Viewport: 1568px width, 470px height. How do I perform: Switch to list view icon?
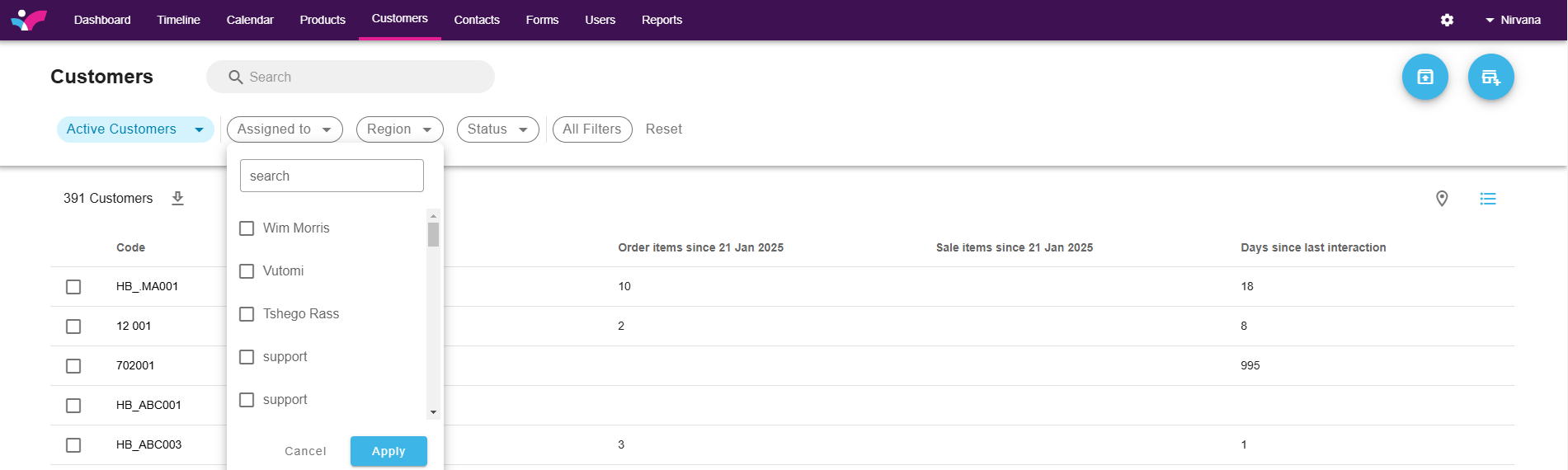click(1487, 199)
